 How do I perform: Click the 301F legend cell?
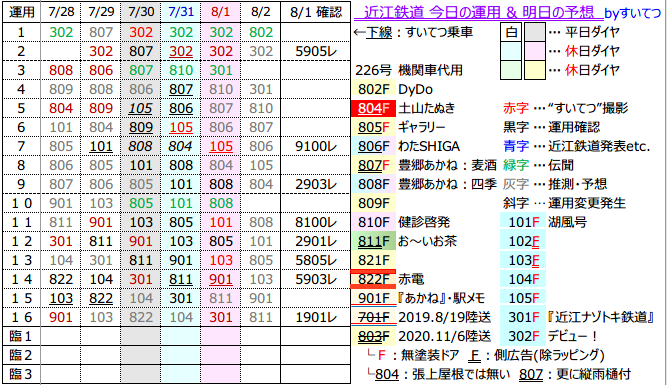point(524,317)
